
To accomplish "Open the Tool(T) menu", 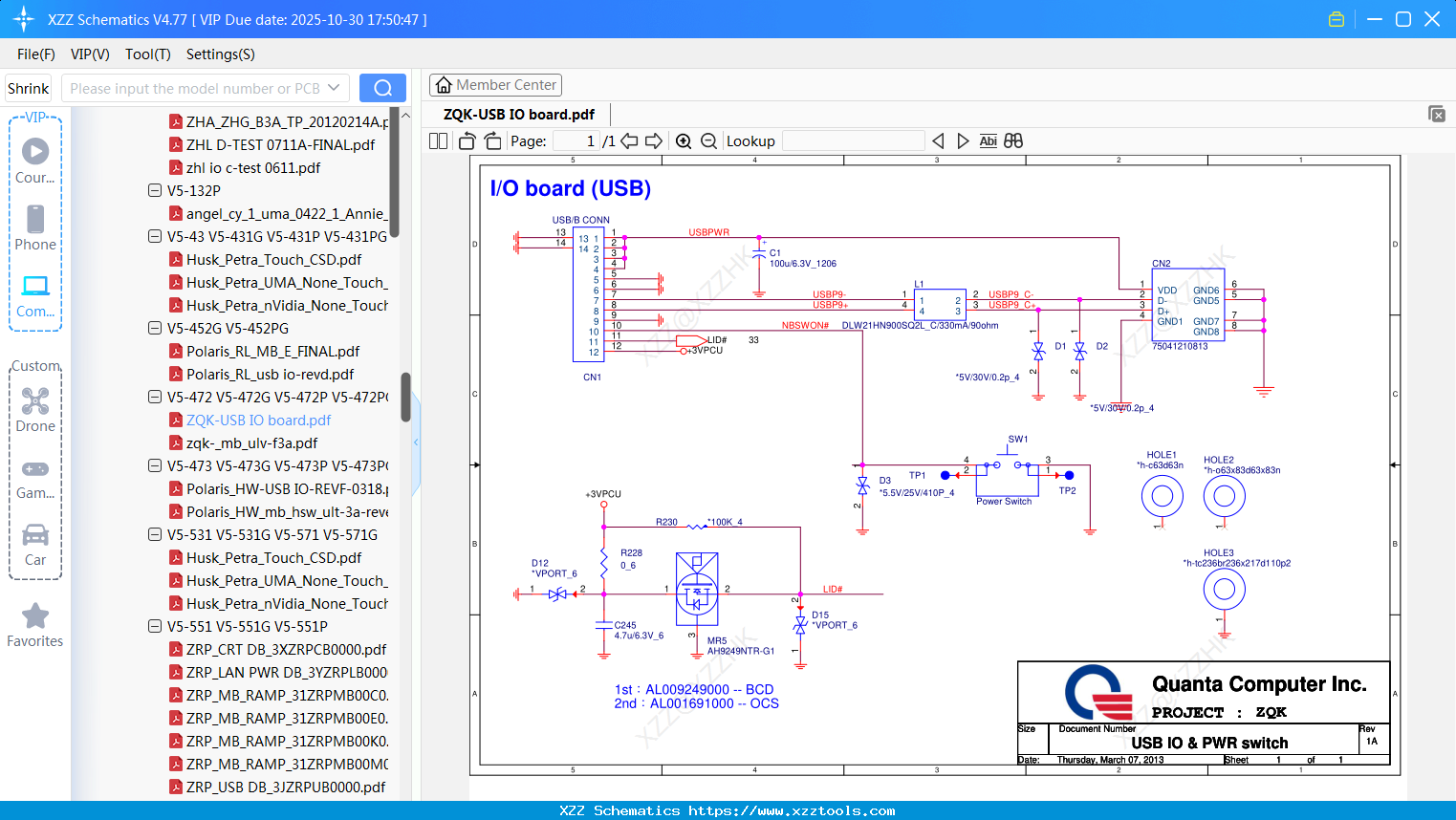I will pyautogui.click(x=148, y=54).
